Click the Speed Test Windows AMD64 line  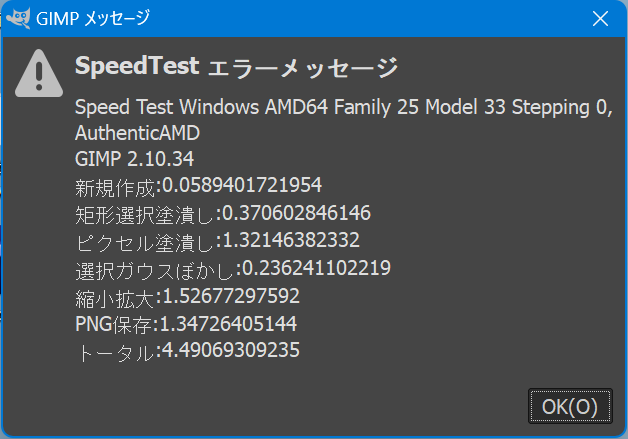click(344, 107)
